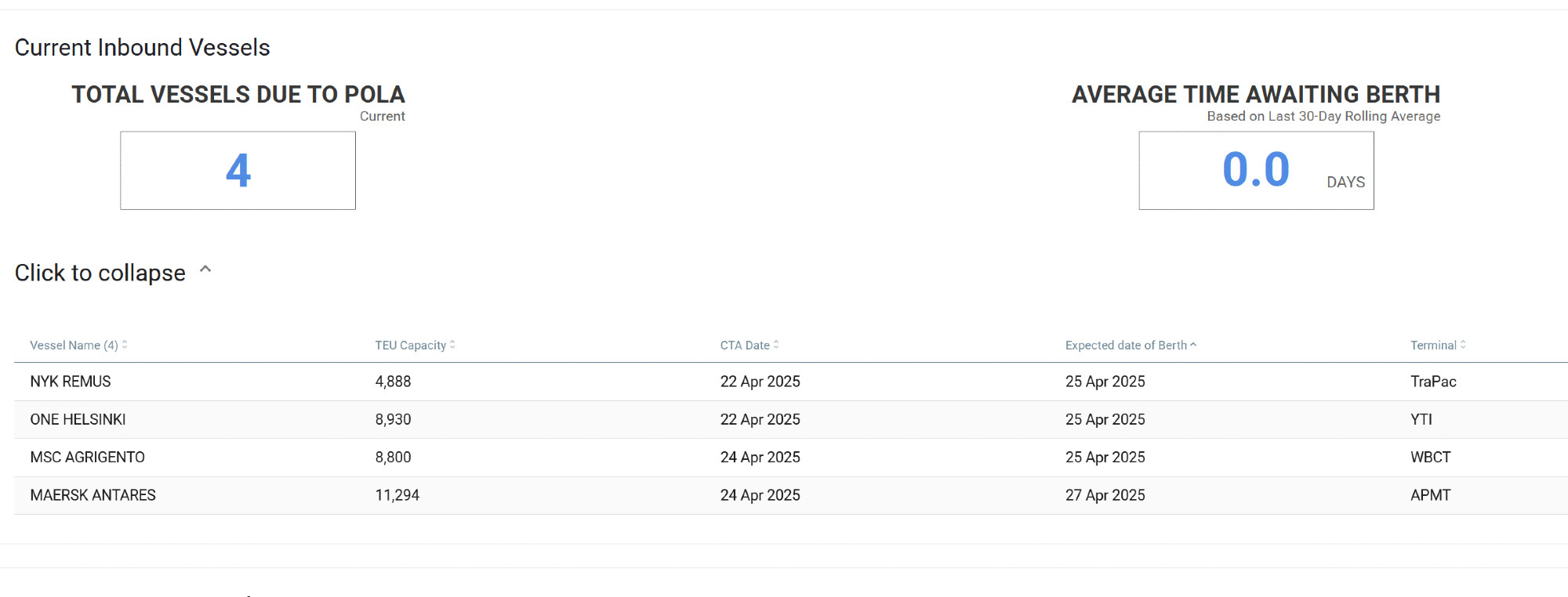The height and width of the screenshot is (597, 1568).
Task: Click the total vessels count box showing 4
Action: point(238,170)
